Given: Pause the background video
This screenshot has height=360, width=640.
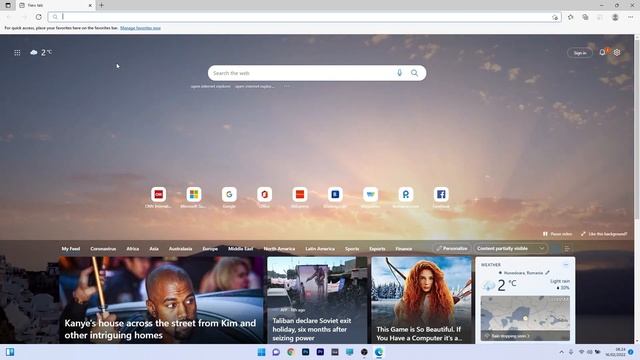Looking at the screenshot, I should coord(557,234).
